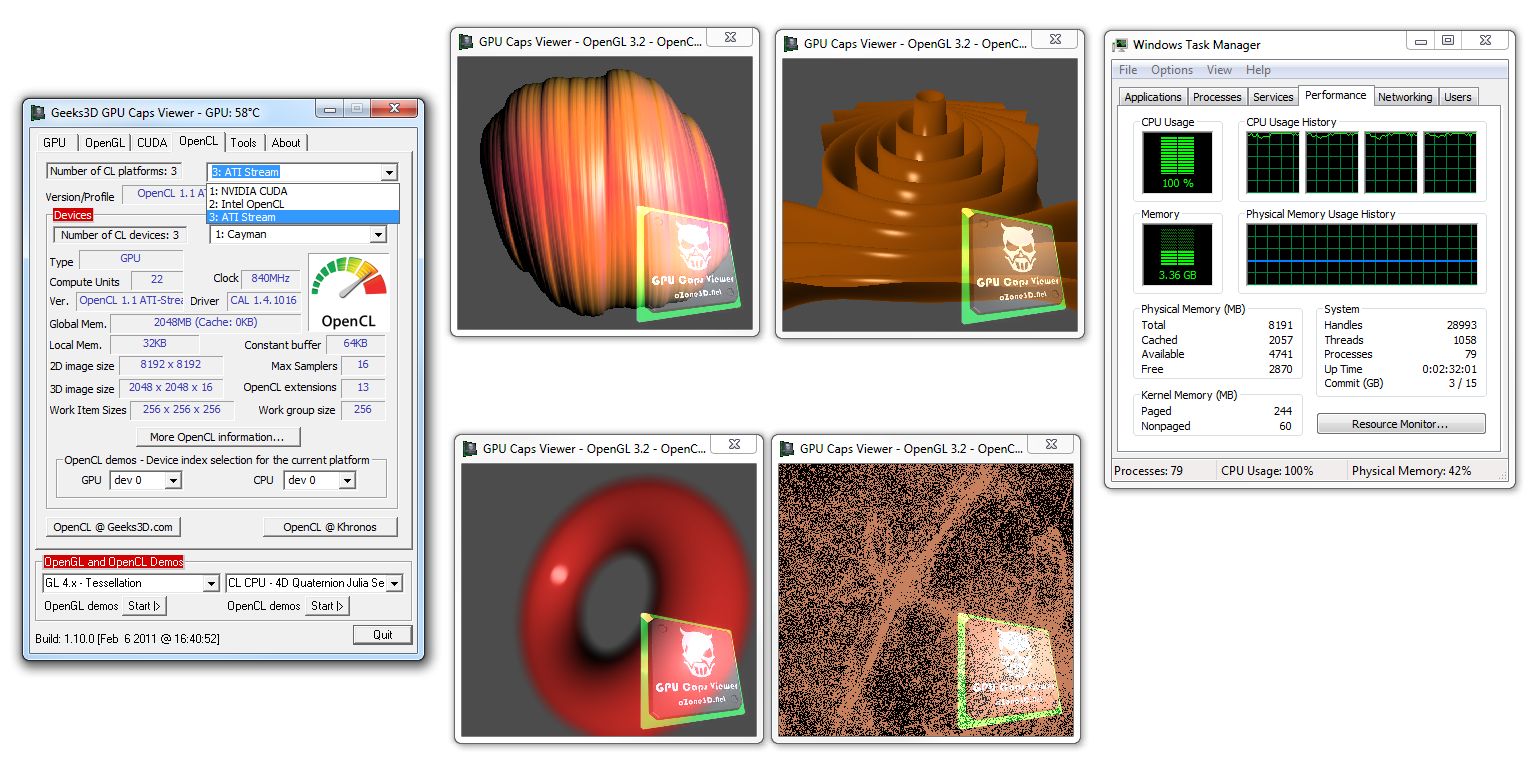Click the Memory 3.36 GB meter
The width and height of the screenshot is (1535, 765).
[1177, 254]
